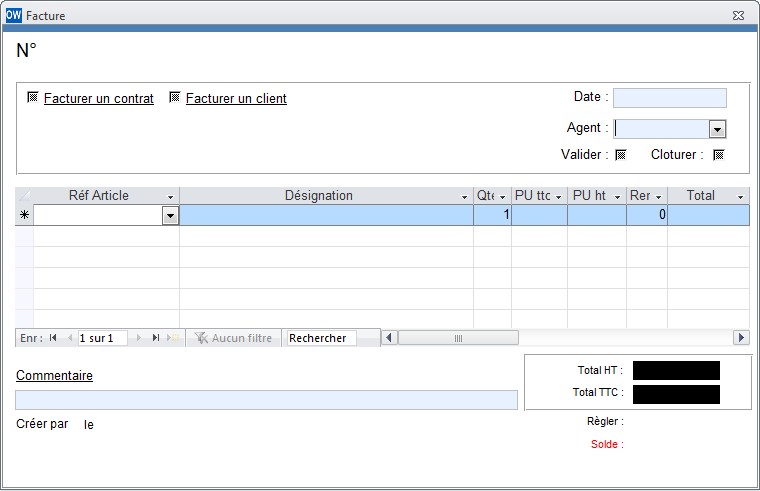Click the datasheet select-all corner
The height and width of the screenshot is (491, 760).
24,195
